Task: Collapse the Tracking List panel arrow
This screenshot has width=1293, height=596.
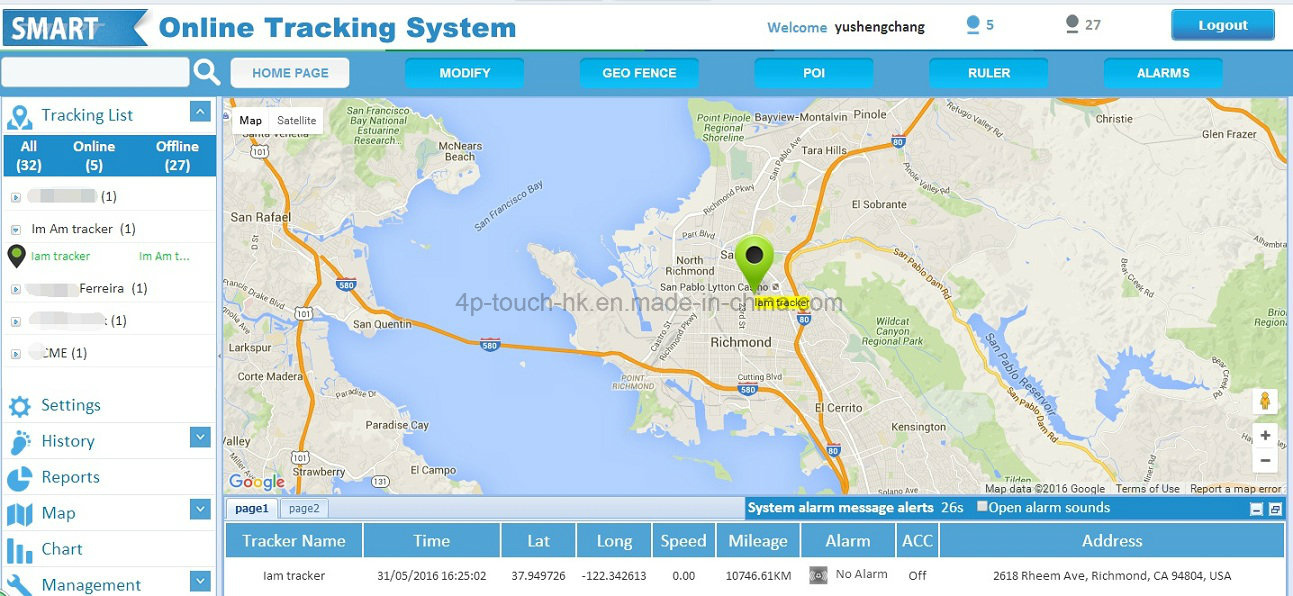Action: (200, 112)
